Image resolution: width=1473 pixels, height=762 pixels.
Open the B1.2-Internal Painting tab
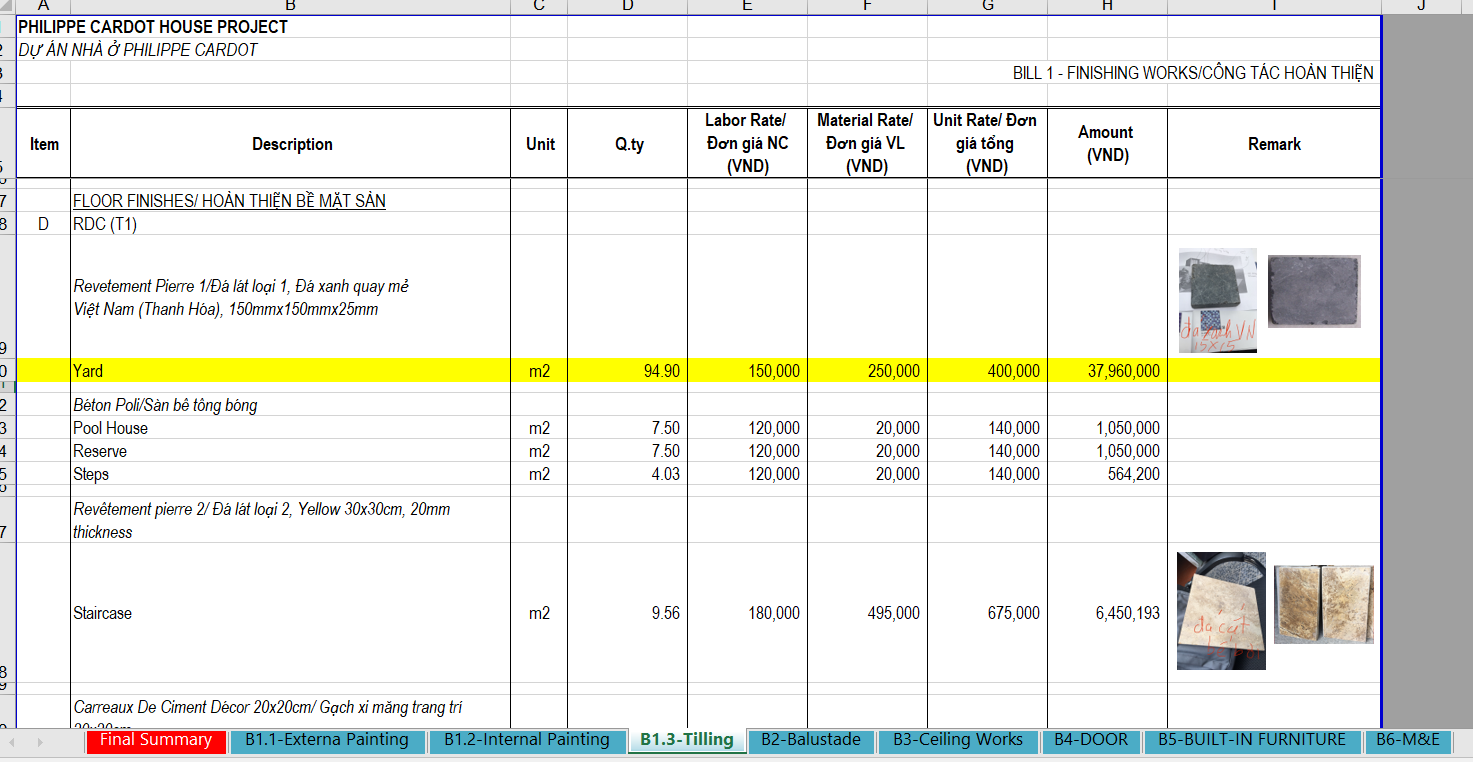point(527,740)
